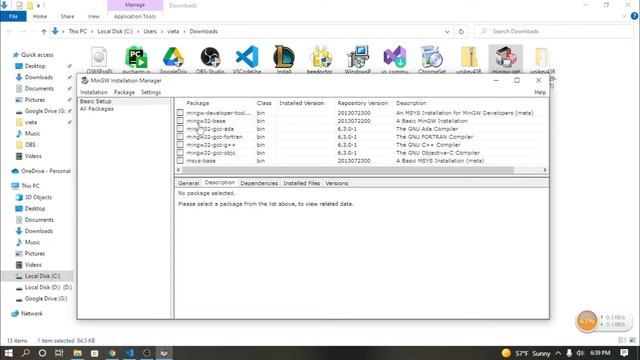Open the O365ProPlus file icon

point(99,57)
